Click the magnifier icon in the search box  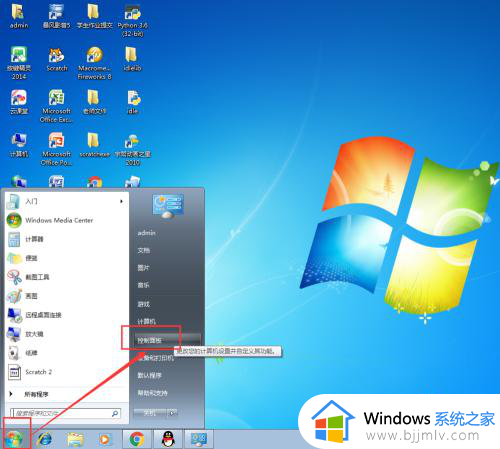pos(115,413)
